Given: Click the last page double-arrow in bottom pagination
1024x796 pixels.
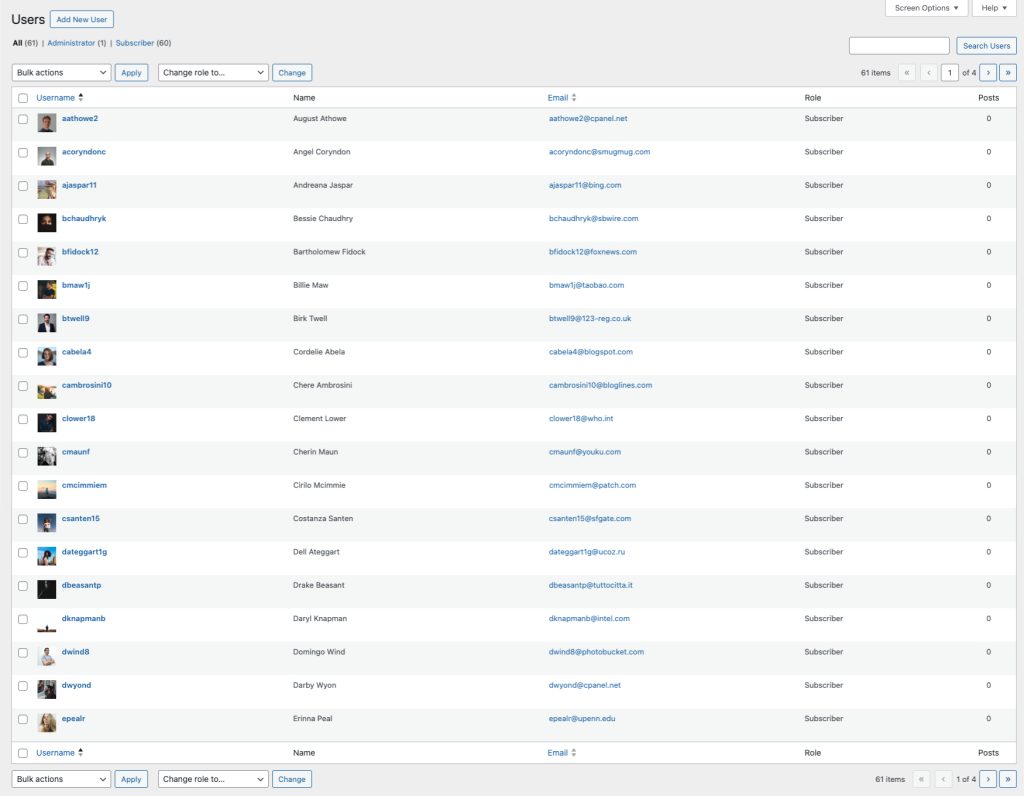Looking at the screenshot, I should click(1009, 778).
